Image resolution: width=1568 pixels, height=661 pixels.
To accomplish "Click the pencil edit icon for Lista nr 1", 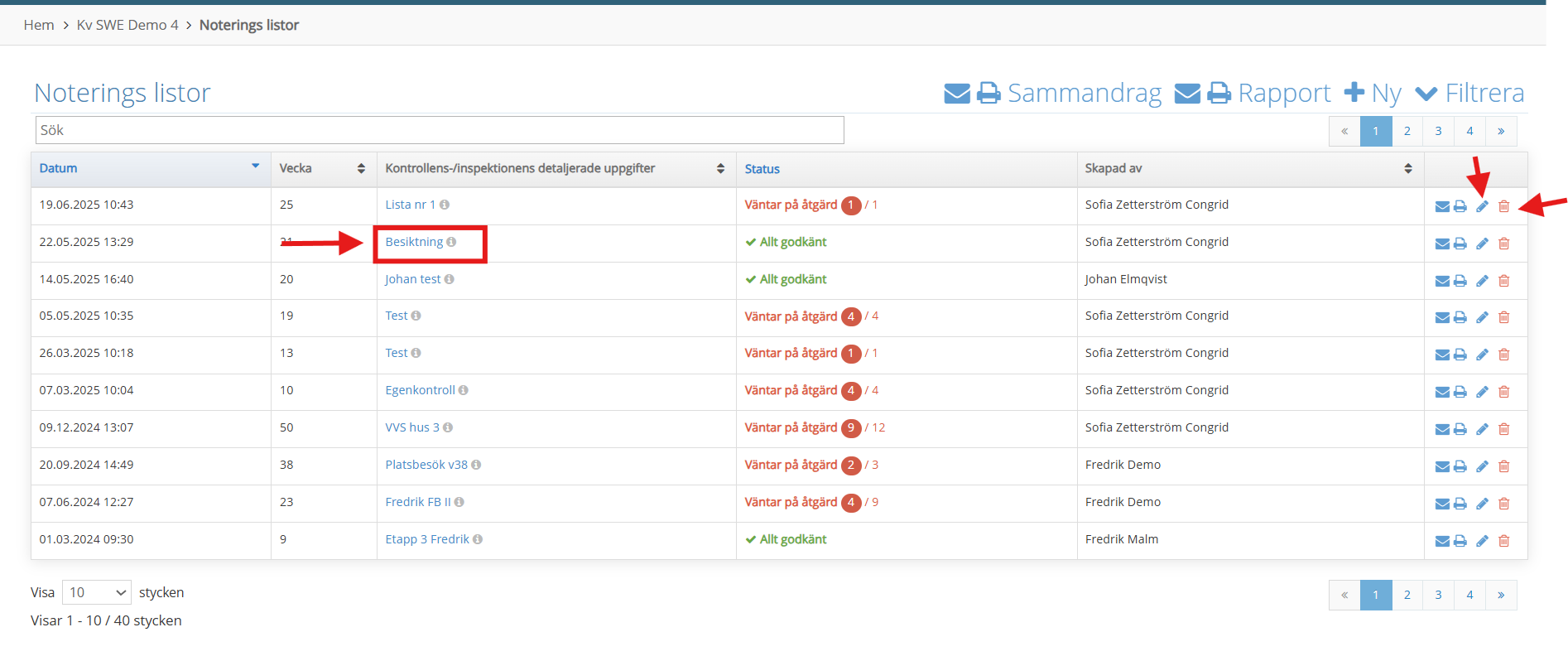I will (x=1482, y=206).
